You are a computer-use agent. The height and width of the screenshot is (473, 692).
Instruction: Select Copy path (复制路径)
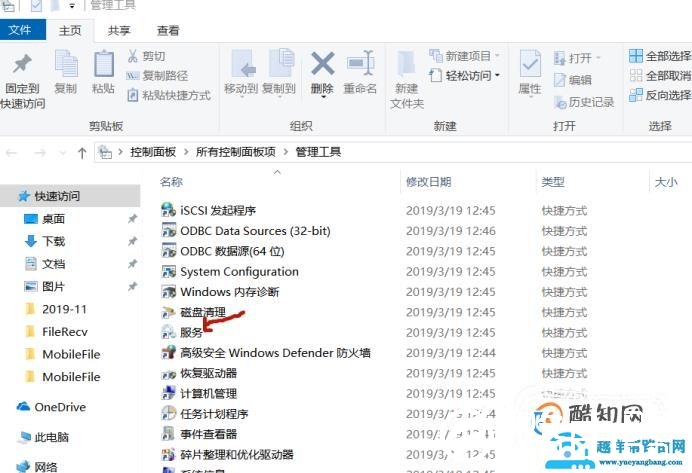pyautogui.click(x=157, y=75)
